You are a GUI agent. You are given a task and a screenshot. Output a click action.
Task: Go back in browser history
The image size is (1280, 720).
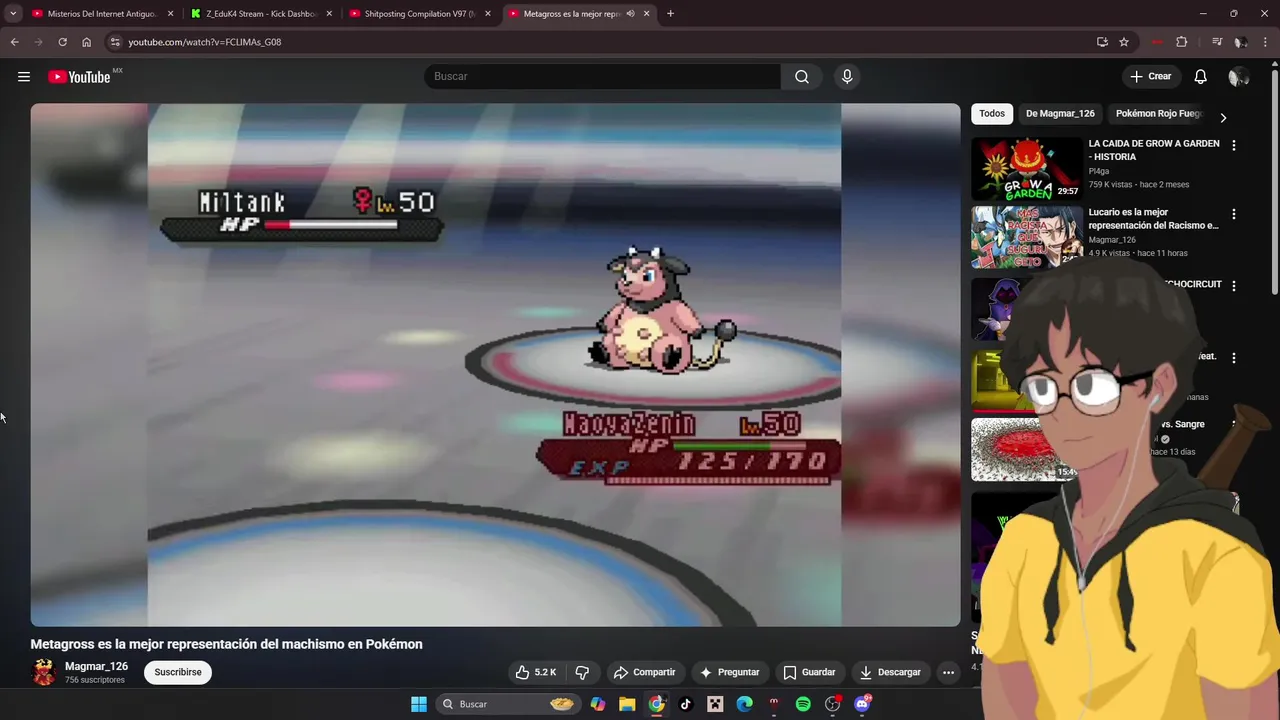coord(14,42)
